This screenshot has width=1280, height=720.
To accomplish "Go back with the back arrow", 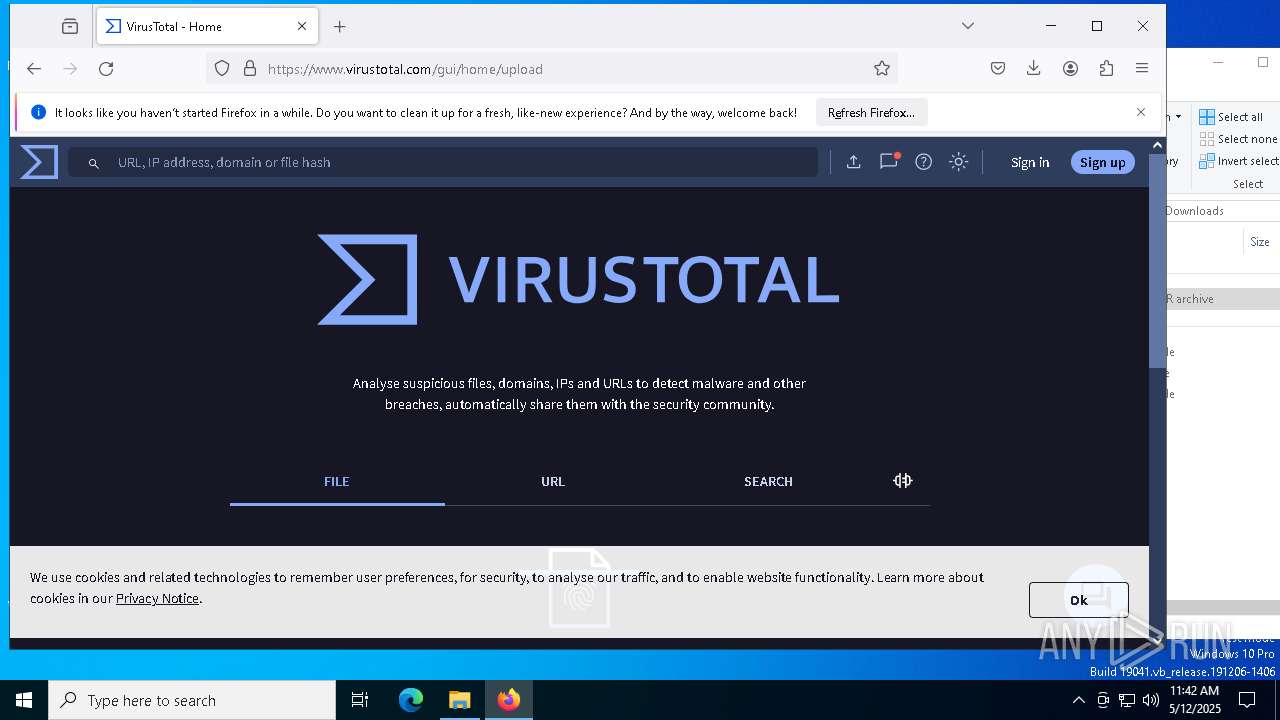I will point(34,69).
